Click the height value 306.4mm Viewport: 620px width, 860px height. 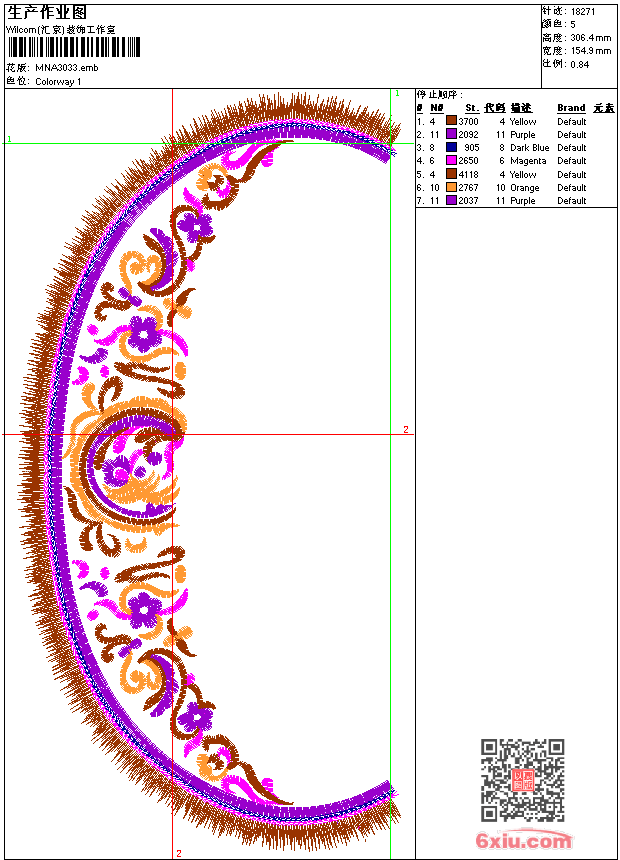(590, 38)
